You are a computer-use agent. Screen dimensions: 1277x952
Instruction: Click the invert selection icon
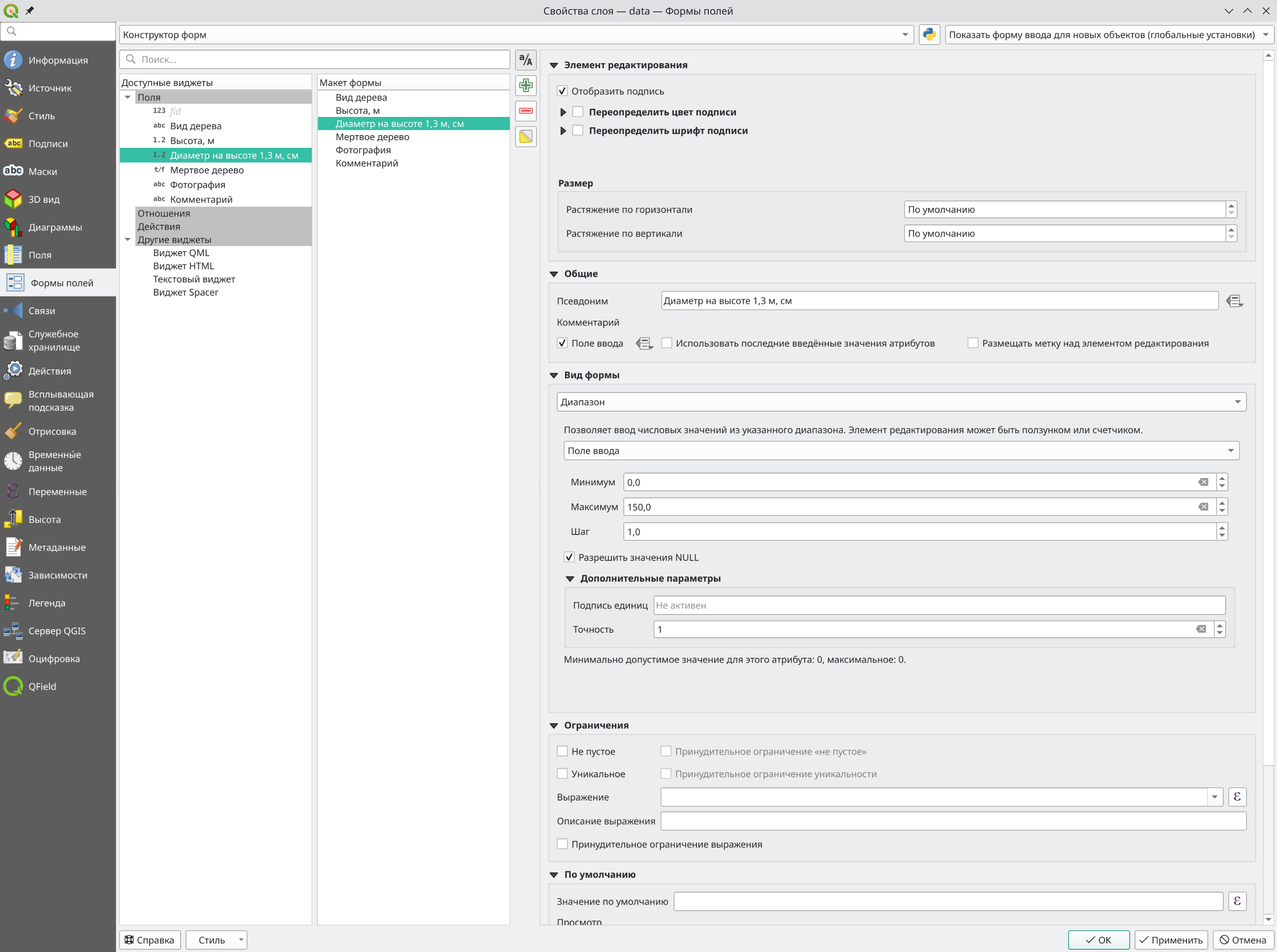(x=525, y=136)
